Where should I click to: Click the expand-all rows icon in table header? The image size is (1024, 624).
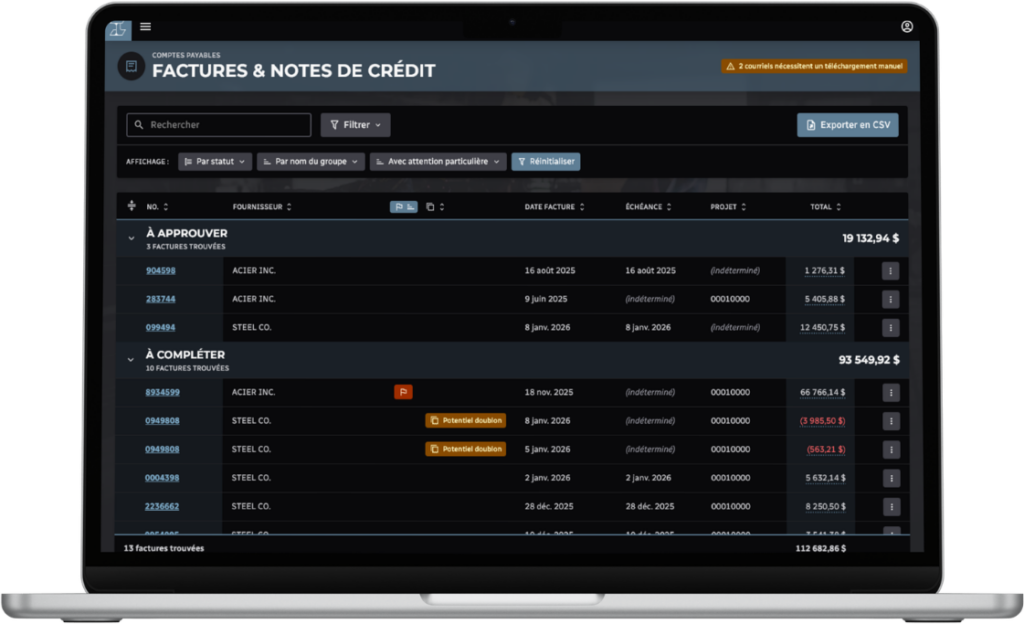(x=131, y=207)
